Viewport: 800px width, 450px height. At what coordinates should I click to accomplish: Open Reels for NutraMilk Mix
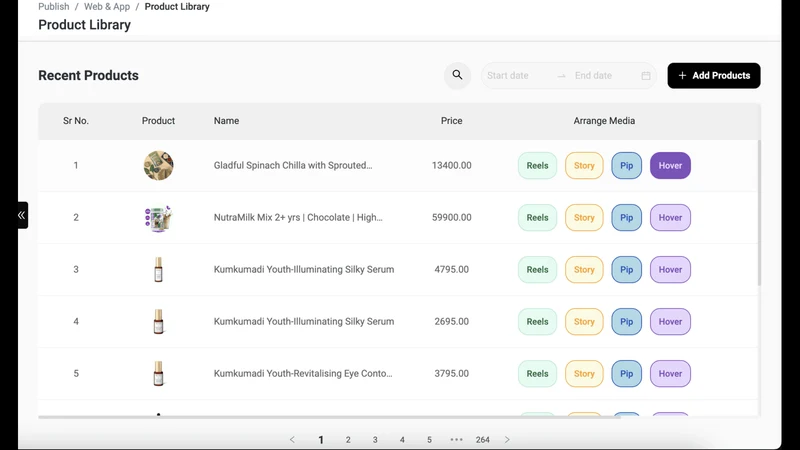point(537,217)
